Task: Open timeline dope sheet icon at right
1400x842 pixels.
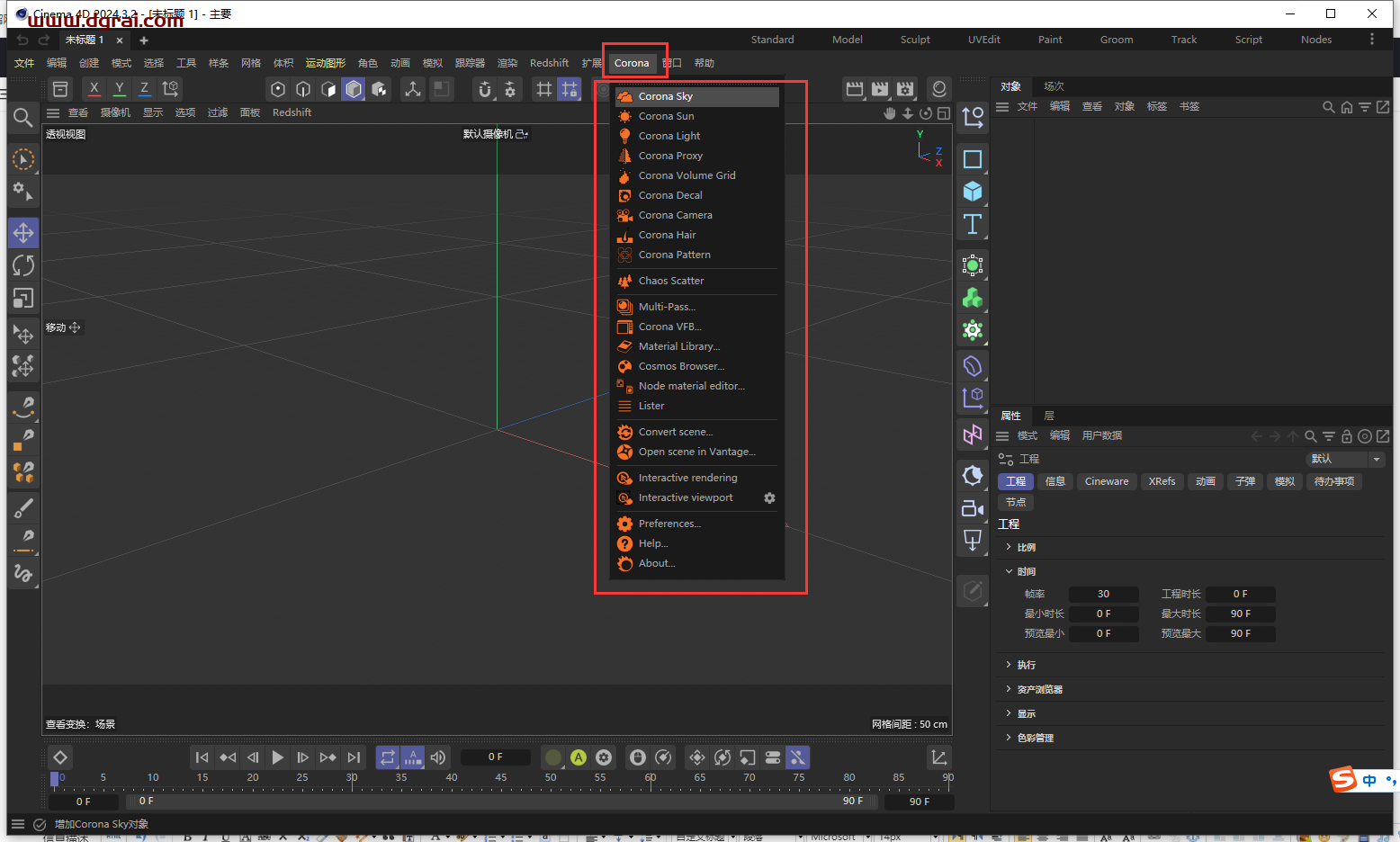Action: click(938, 757)
